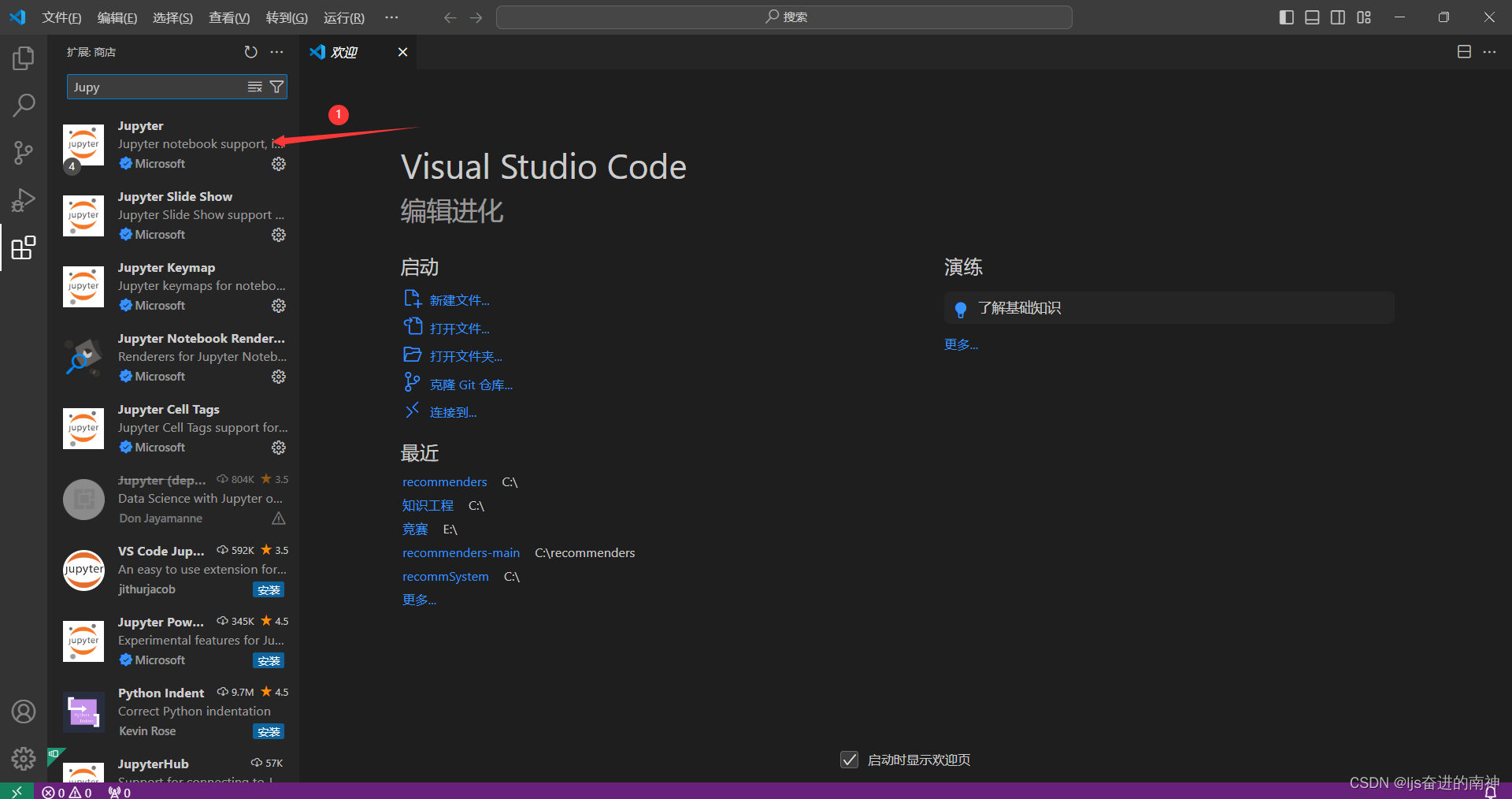Open manage gear for Jupyter Notebook Renderers
The image size is (1512, 799).
[x=279, y=377]
